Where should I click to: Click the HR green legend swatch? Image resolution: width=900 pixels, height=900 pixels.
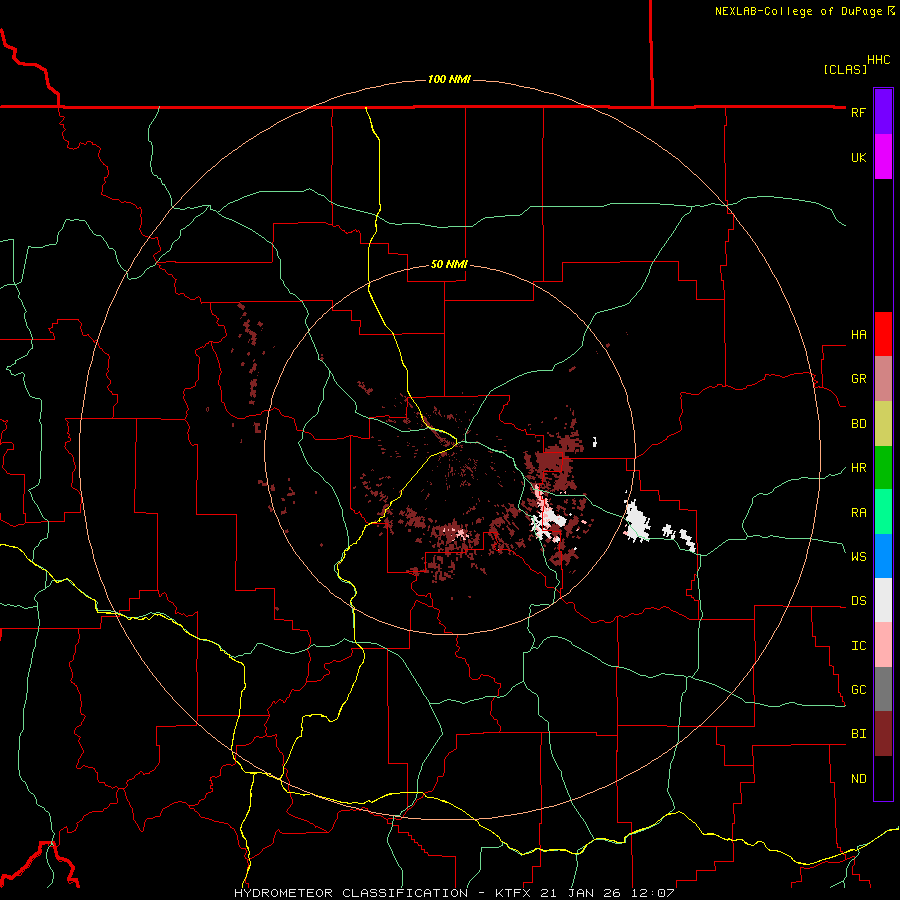[883, 468]
